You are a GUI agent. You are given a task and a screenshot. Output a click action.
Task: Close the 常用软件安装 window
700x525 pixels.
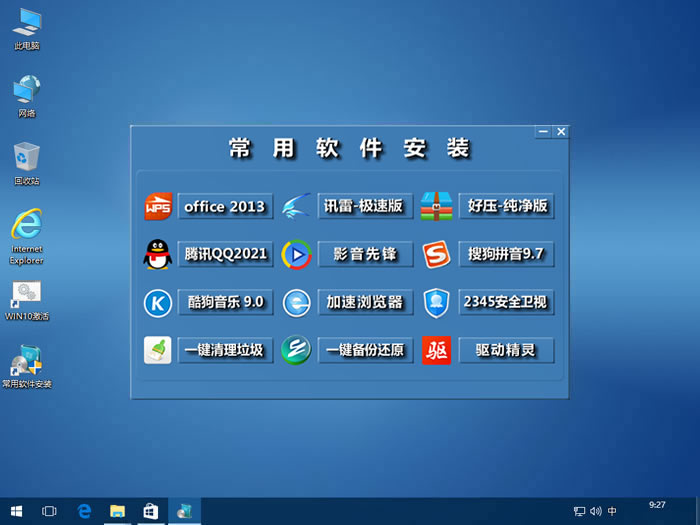(561, 132)
